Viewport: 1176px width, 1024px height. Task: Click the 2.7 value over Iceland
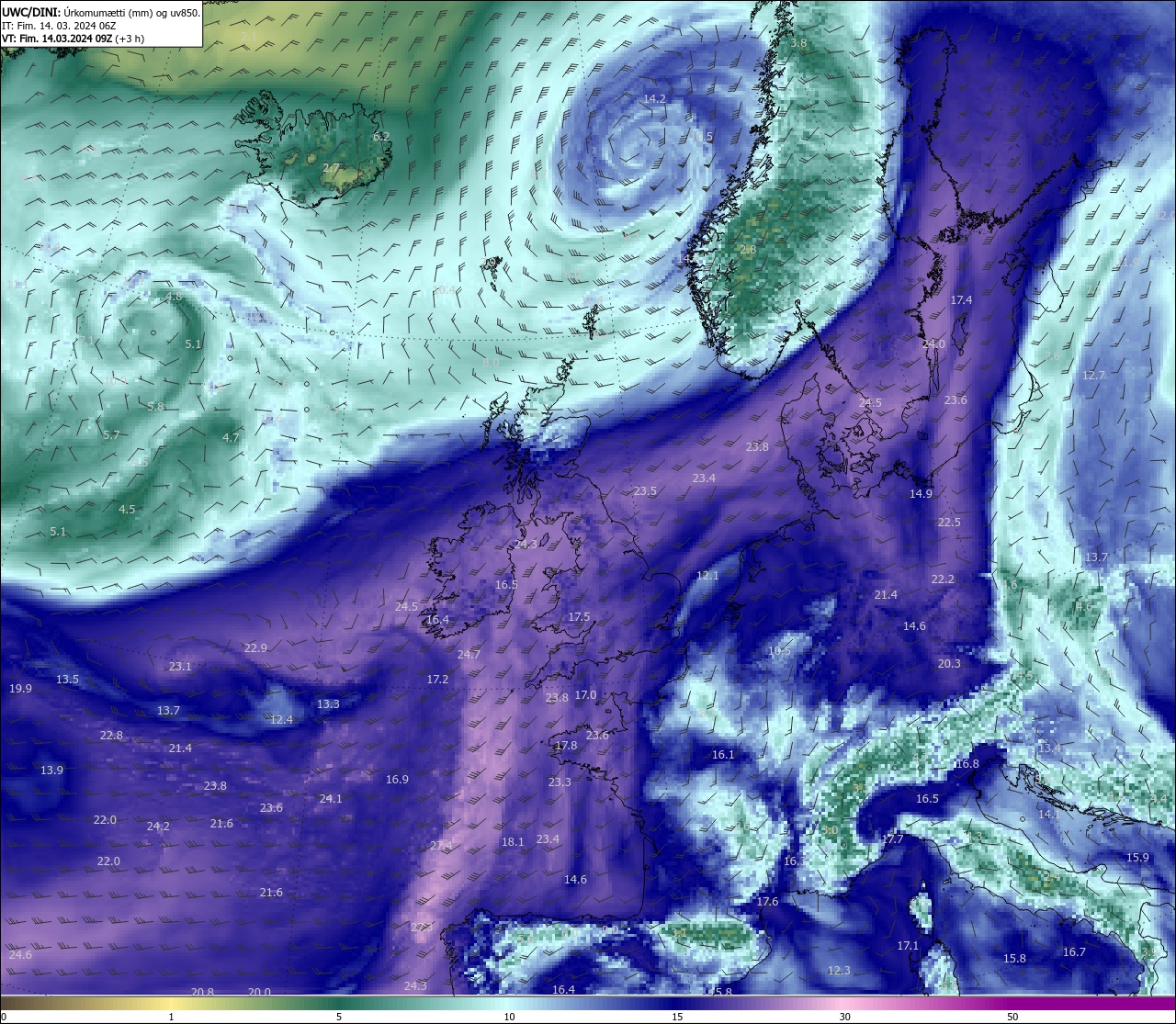click(x=331, y=168)
